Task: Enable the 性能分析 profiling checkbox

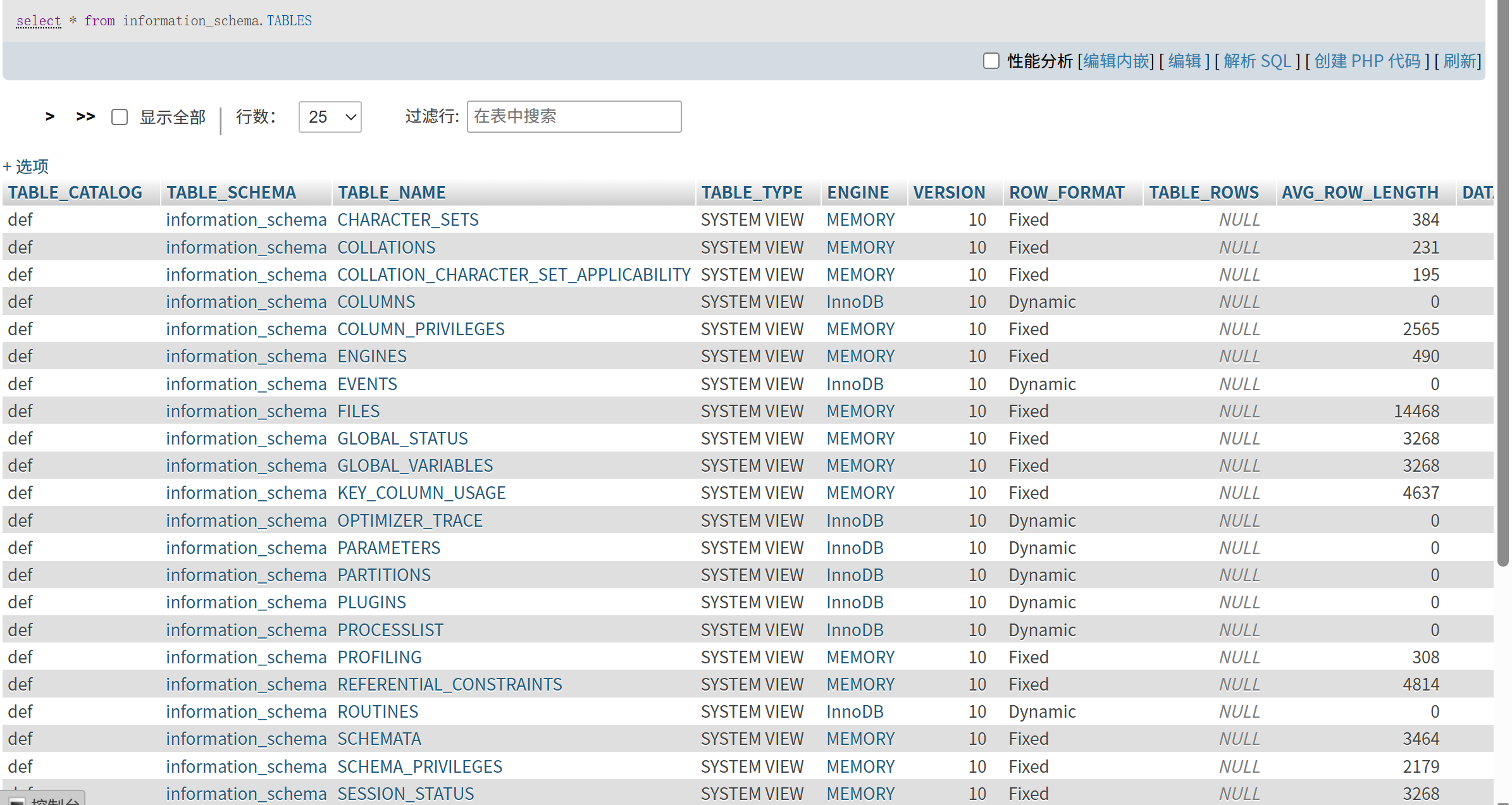Action: coord(991,61)
